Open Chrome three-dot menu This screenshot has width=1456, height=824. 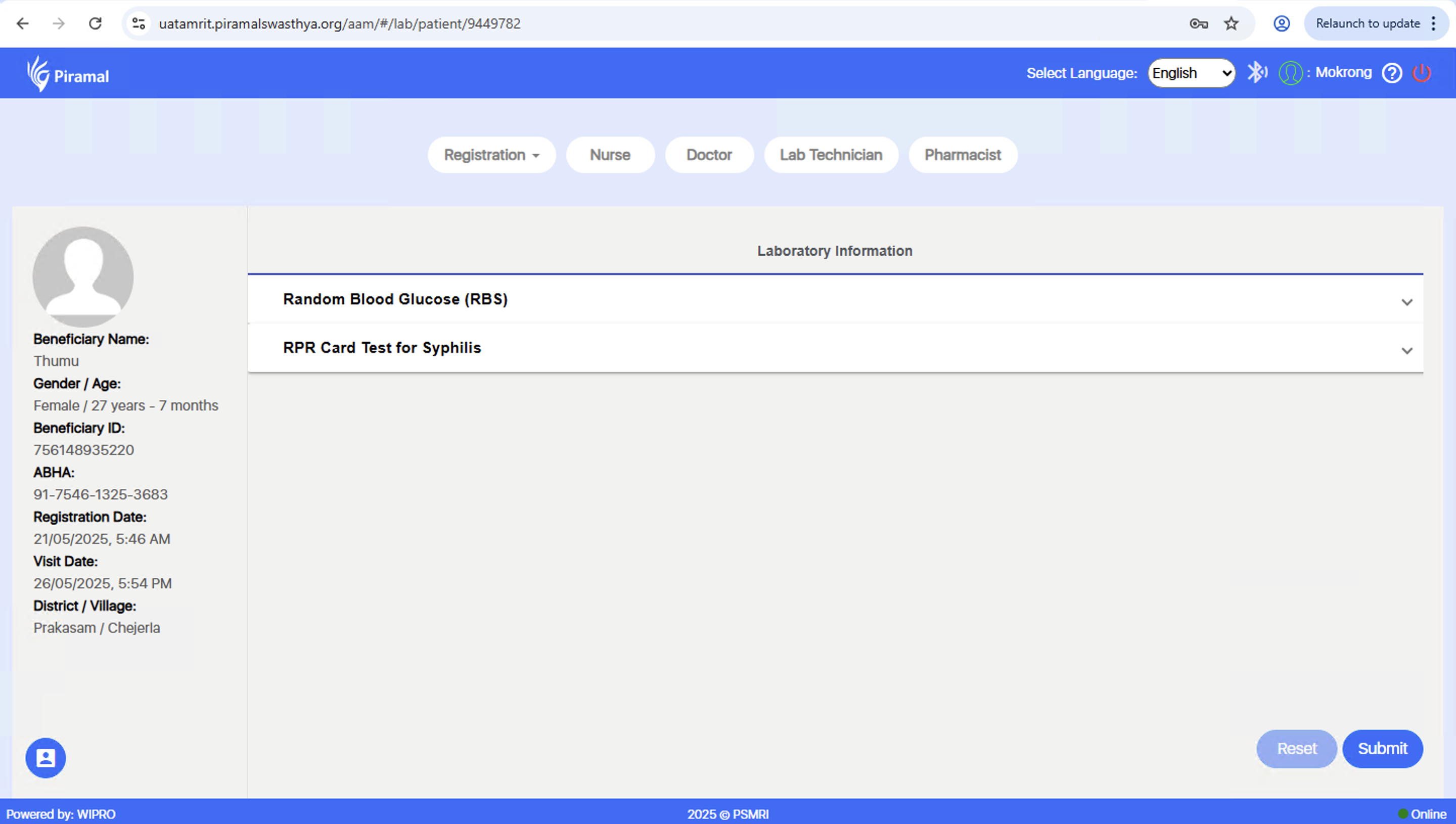(1433, 24)
